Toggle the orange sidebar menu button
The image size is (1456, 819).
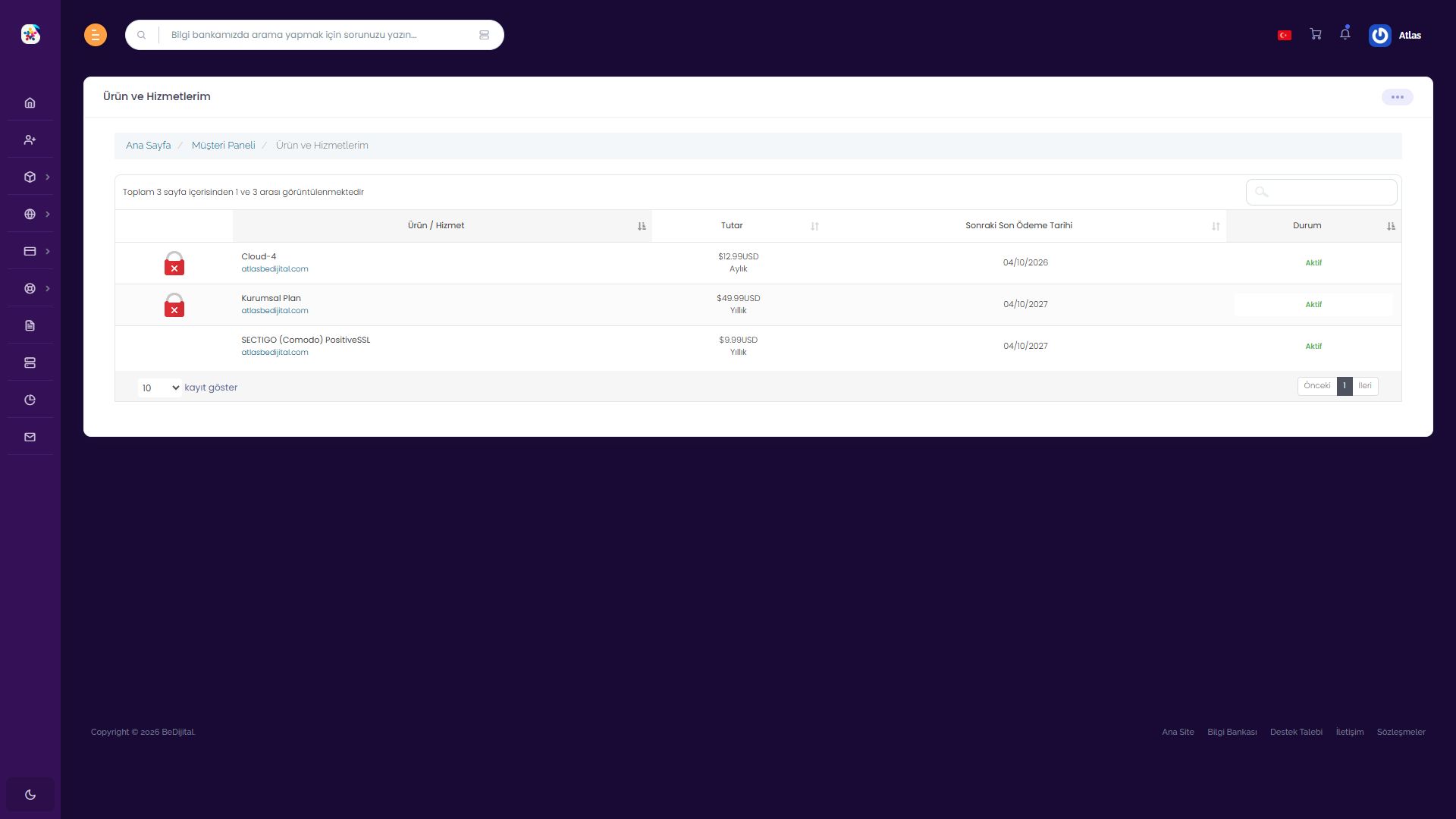pos(96,35)
